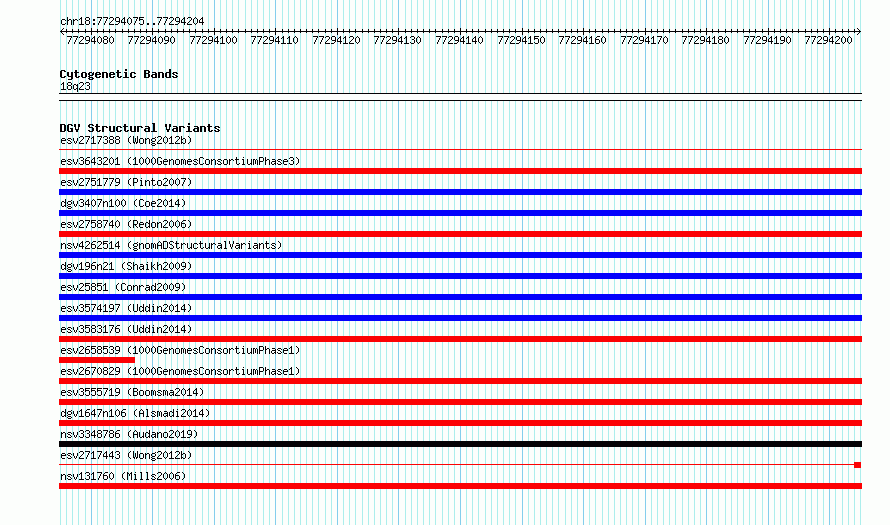
Task: Click ruler position 77294100
Action: coord(213,40)
